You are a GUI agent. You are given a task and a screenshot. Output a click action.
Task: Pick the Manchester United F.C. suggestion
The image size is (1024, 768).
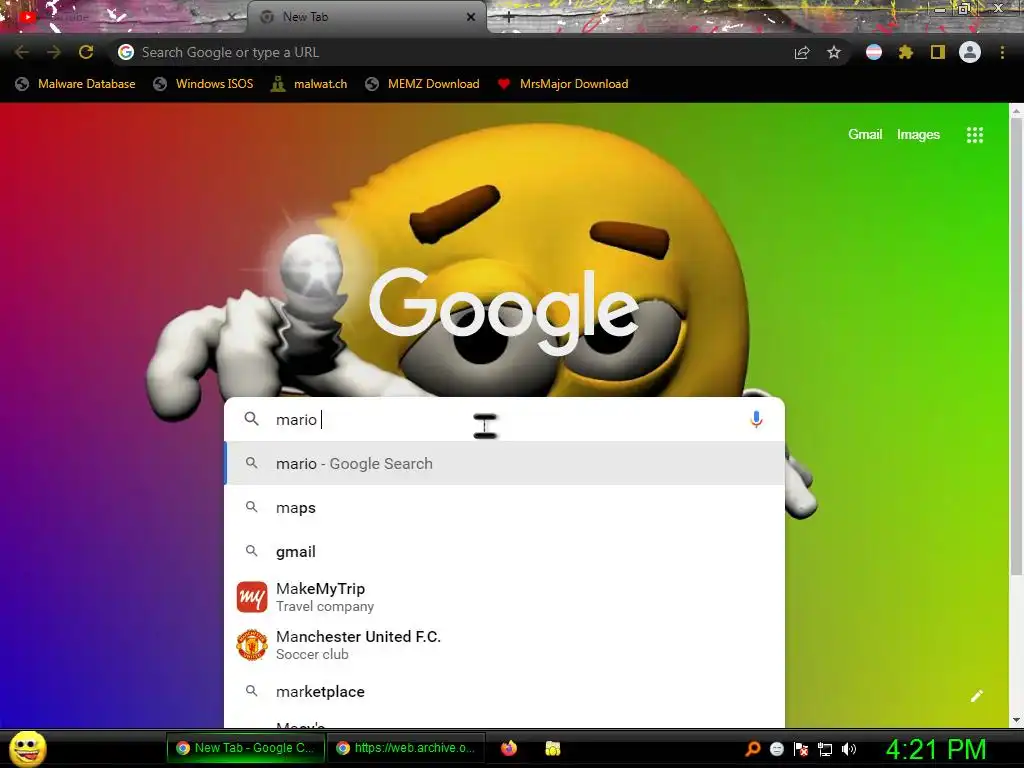coord(504,645)
